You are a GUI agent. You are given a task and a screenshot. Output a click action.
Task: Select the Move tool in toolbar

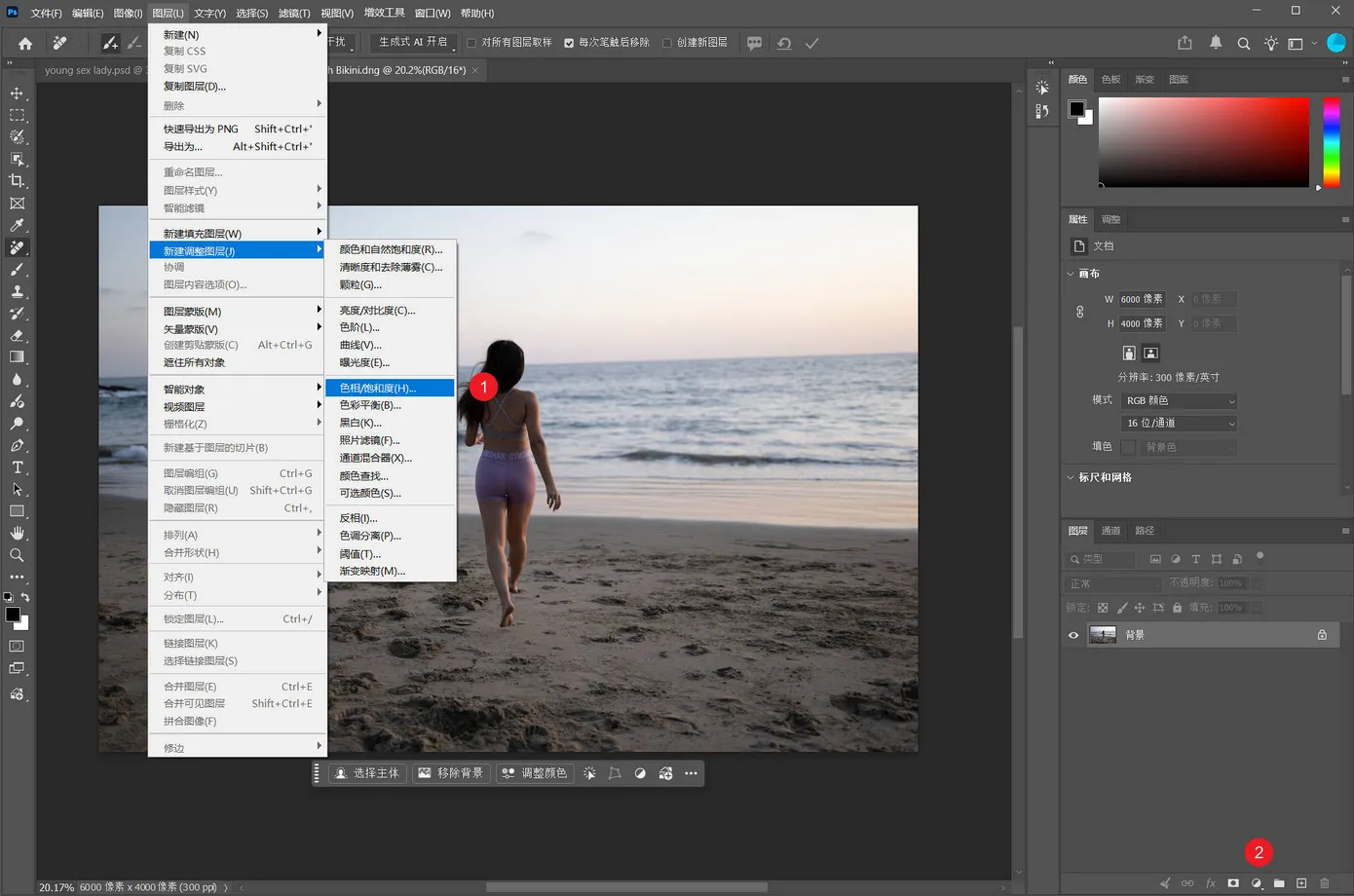(x=17, y=93)
